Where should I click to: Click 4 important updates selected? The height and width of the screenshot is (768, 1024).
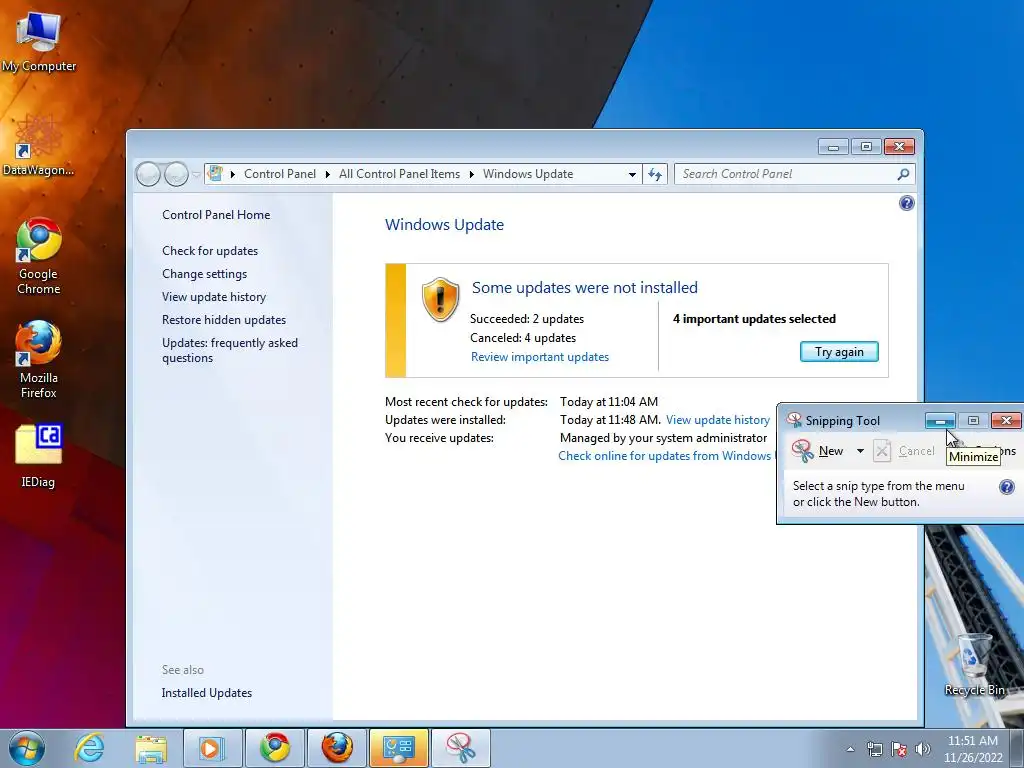pyautogui.click(x=754, y=319)
